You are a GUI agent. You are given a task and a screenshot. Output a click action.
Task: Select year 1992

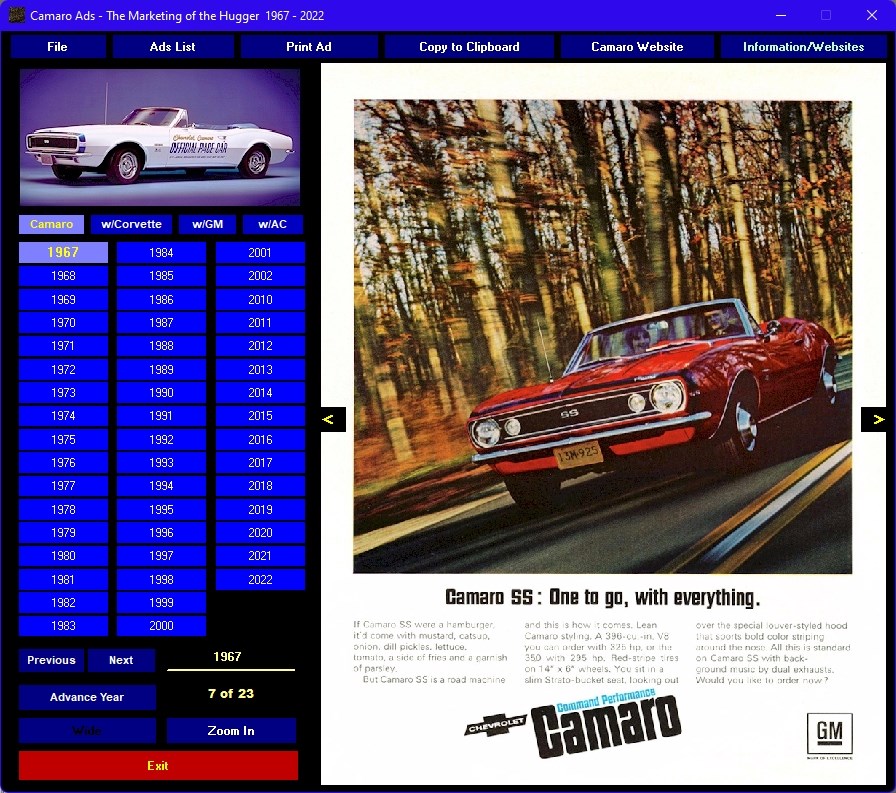point(161,439)
